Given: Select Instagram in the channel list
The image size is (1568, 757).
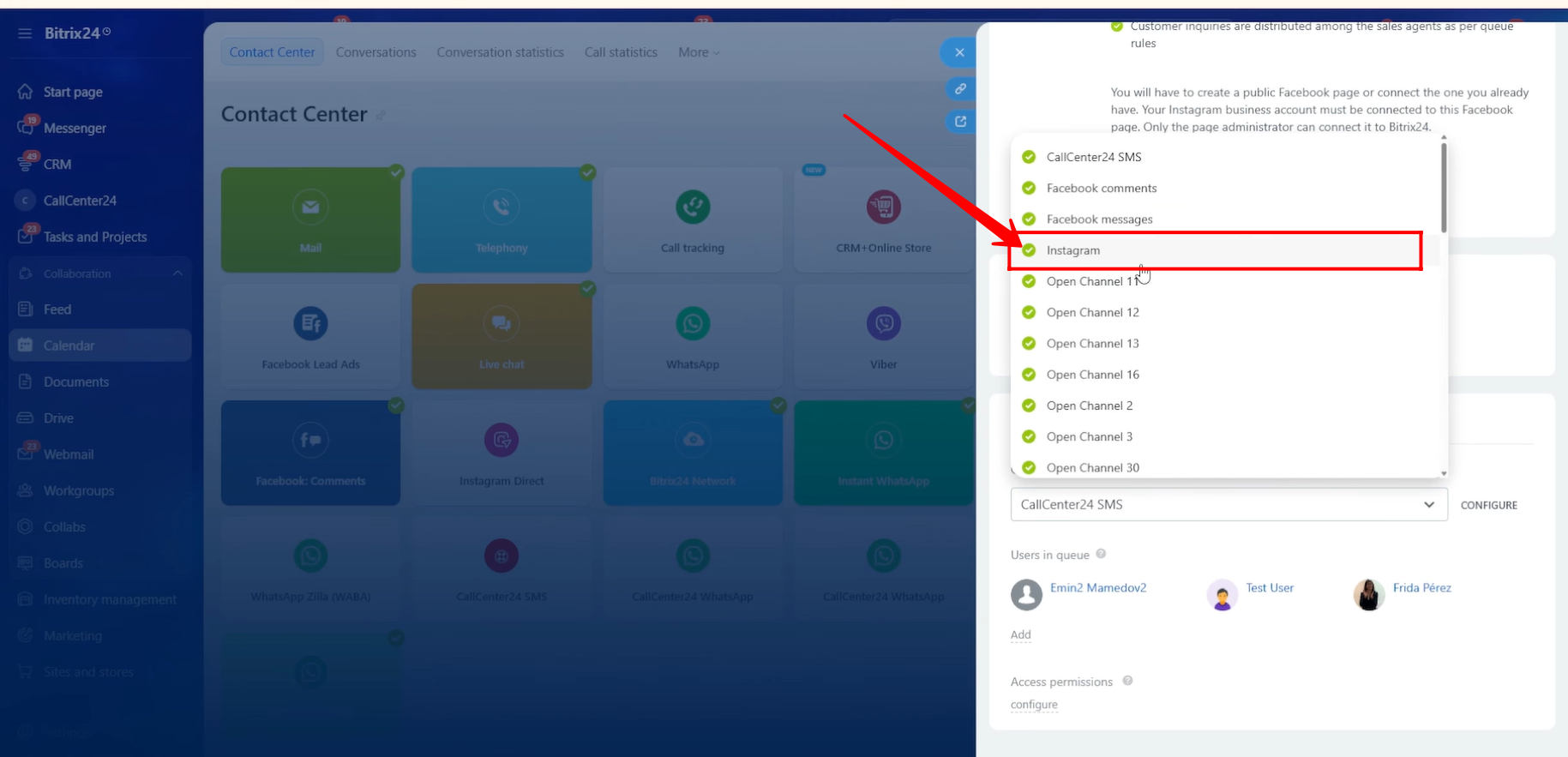Looking at the screenshot, I should 1073,250.
